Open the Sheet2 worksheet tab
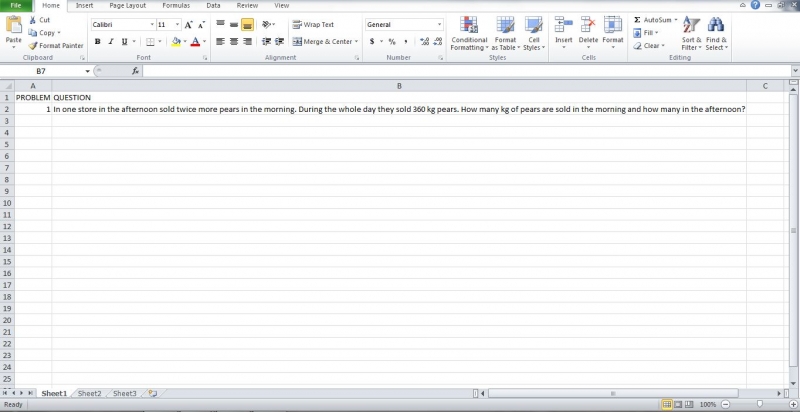This screenshot has height=412, width=800. [90, 394]
